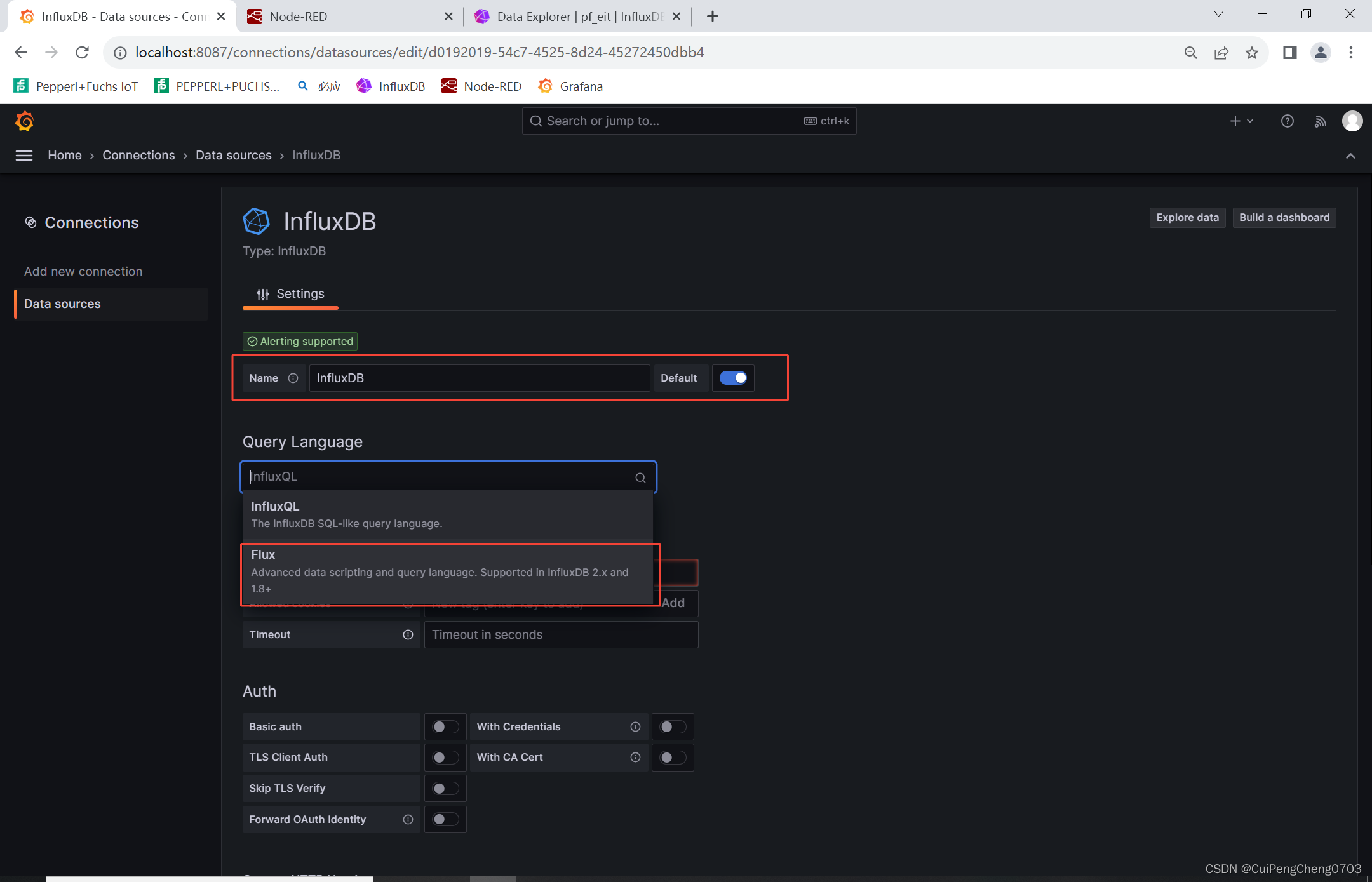This screenshot has height=882, width=1372.
Task: Open the InfluxDB bookmark
Action: [391, 86]
